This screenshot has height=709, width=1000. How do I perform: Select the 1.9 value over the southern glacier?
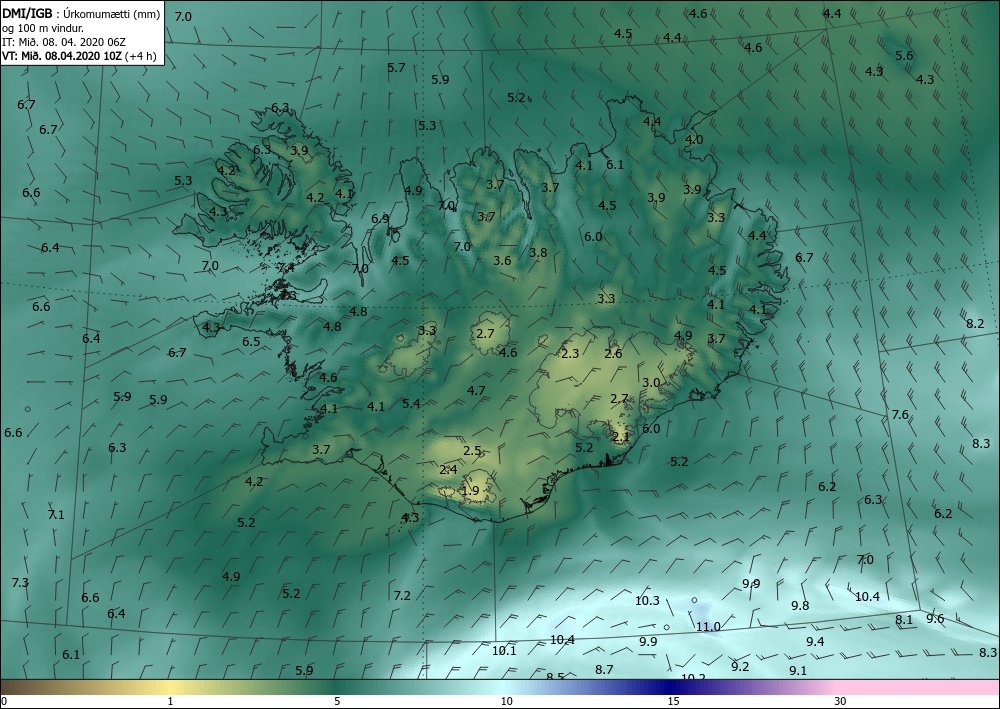click(x=470, y=491)
